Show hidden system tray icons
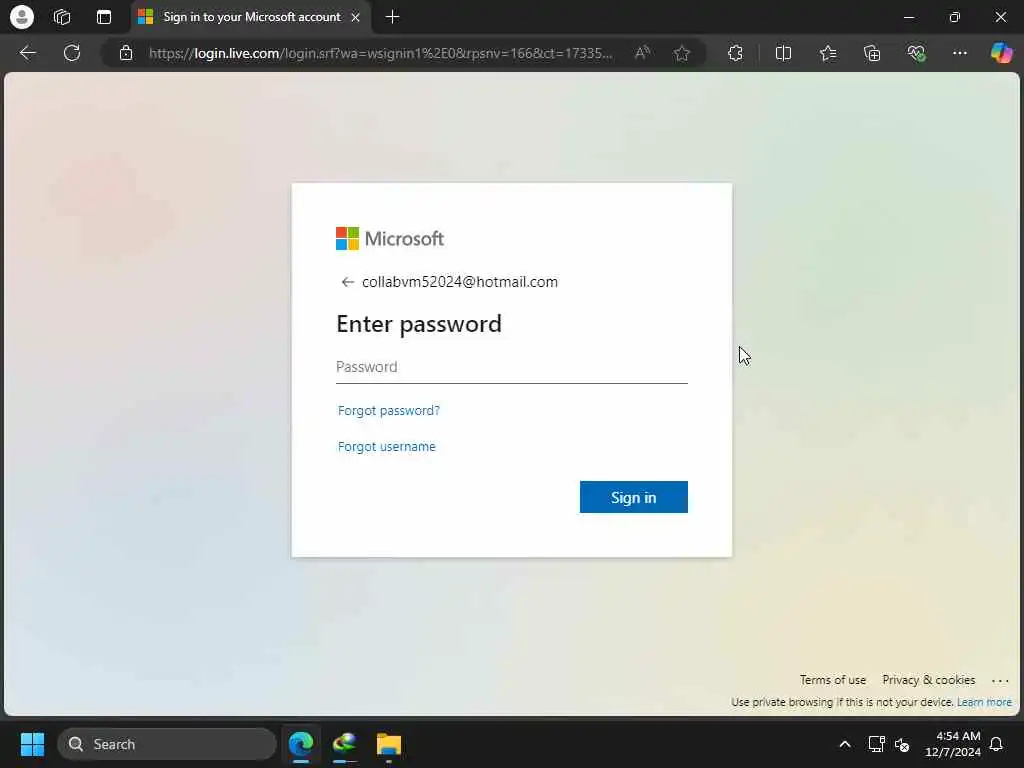Viewport: 1024px width, 768px height. point(844,744)
